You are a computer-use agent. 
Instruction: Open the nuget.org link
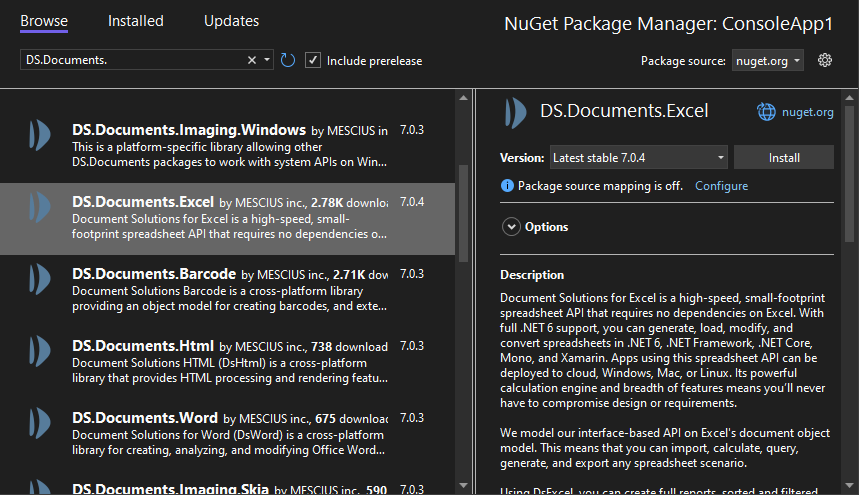click(x=808, y=112)
